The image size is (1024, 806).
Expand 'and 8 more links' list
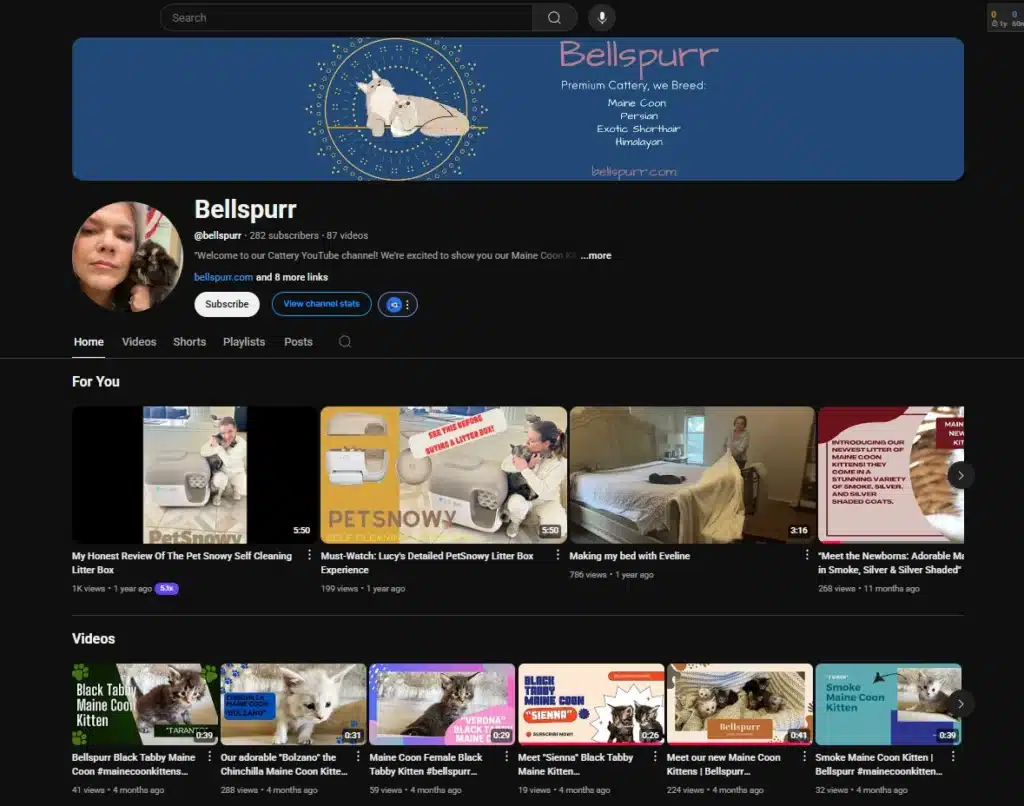tap(292, 277)
